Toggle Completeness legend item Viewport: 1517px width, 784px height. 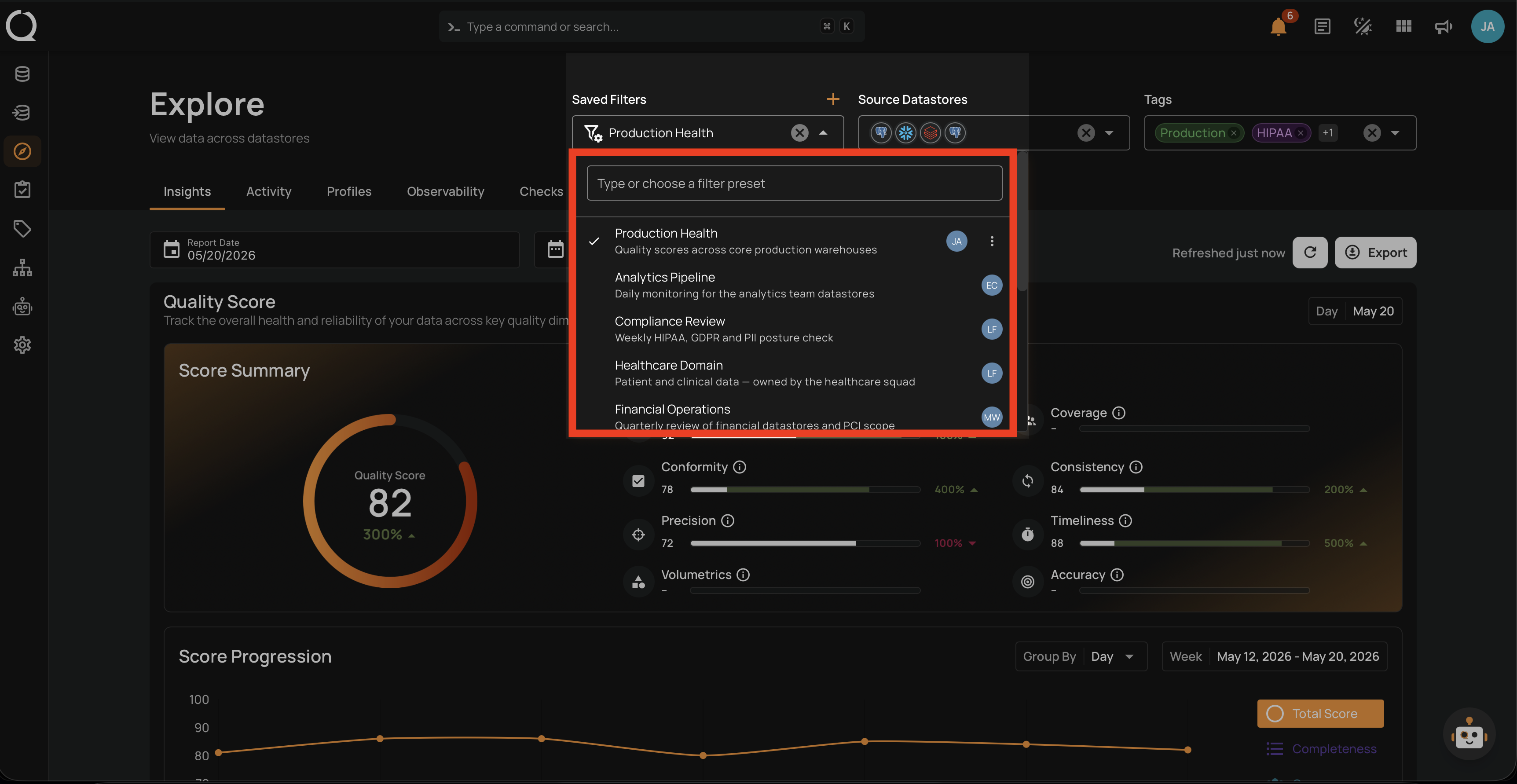click(x=1322, y=749)
